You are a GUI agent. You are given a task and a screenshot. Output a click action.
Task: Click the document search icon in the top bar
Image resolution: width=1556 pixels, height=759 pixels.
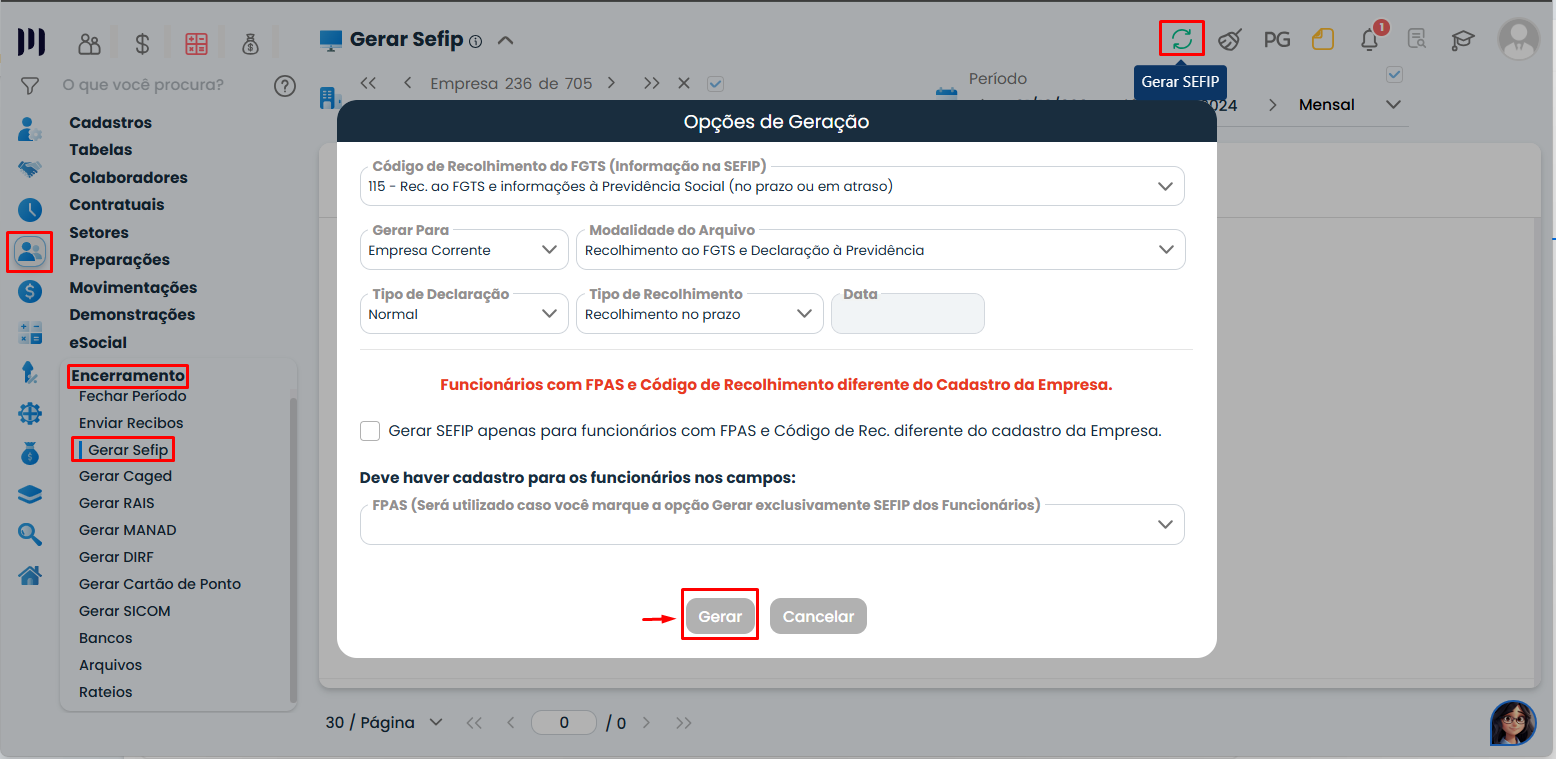point(1417,40)
